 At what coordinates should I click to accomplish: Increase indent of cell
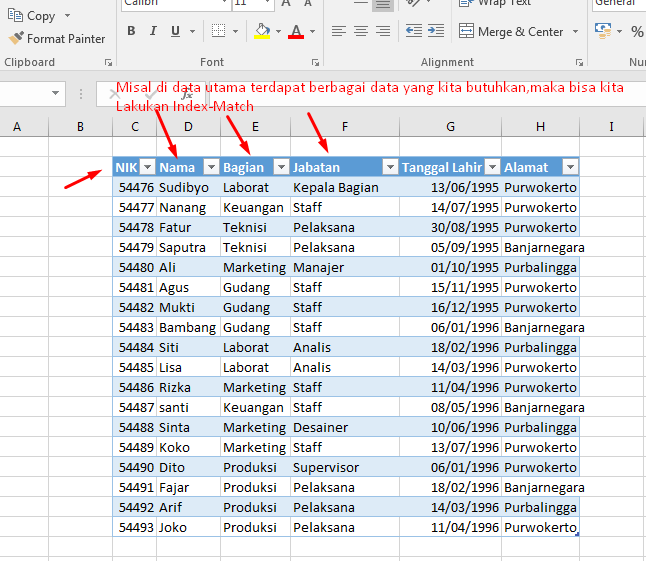(x=436, y=31)
